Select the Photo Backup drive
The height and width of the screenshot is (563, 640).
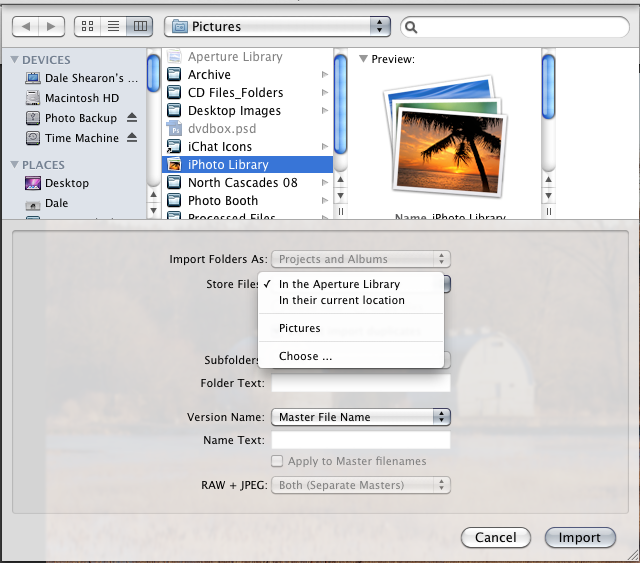[81, 118]
